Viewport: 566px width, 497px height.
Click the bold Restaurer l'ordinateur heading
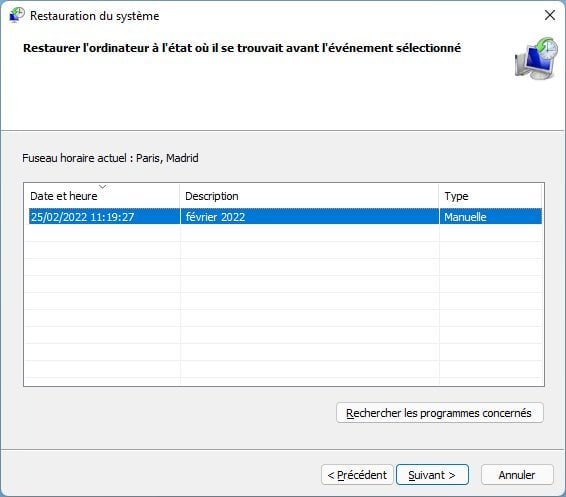pos(242,48)
